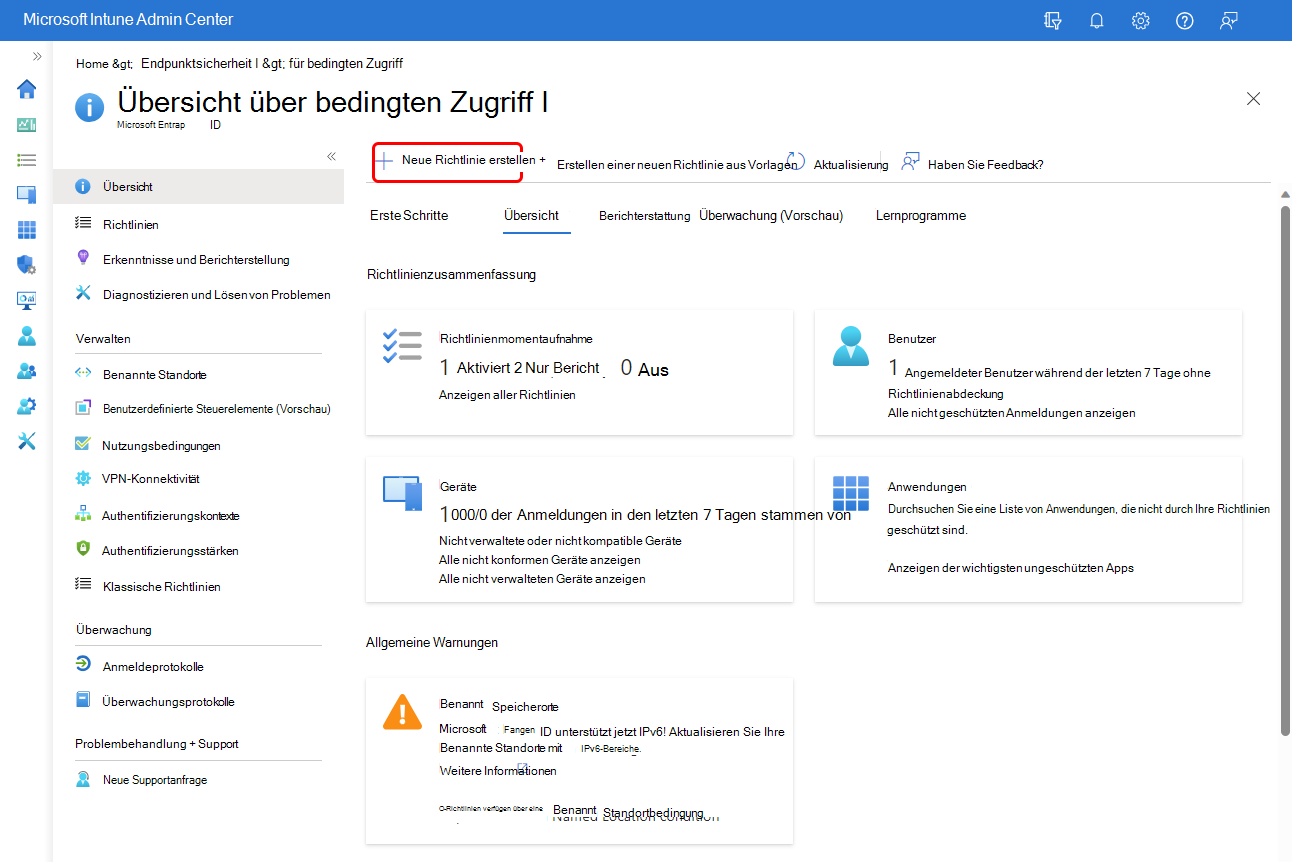
Task: Expand the left rail with double chevron
Action: pos(37,56)
